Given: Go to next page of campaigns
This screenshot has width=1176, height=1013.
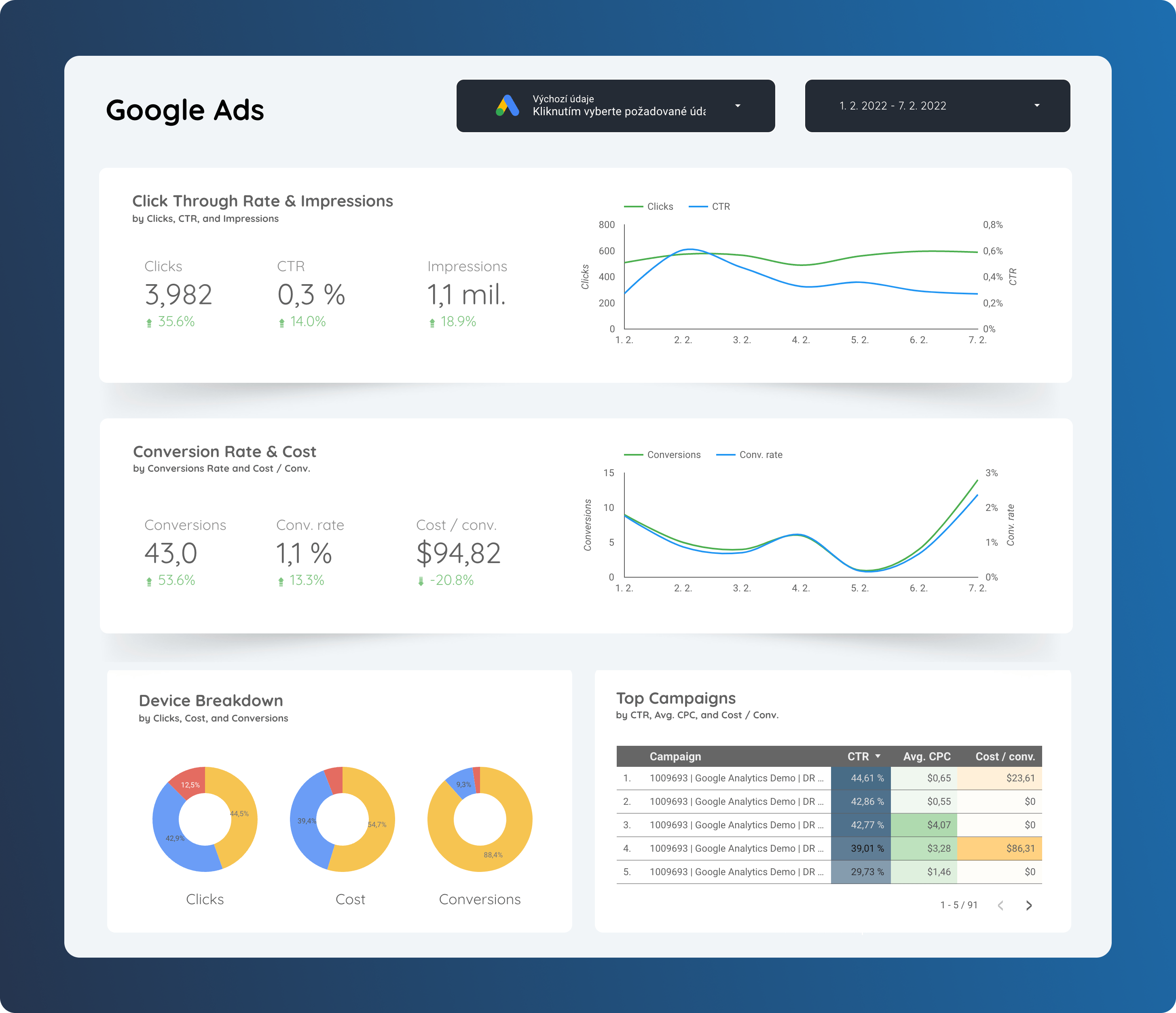Looking at the screenshot, I should click(x=1029, y=905).
